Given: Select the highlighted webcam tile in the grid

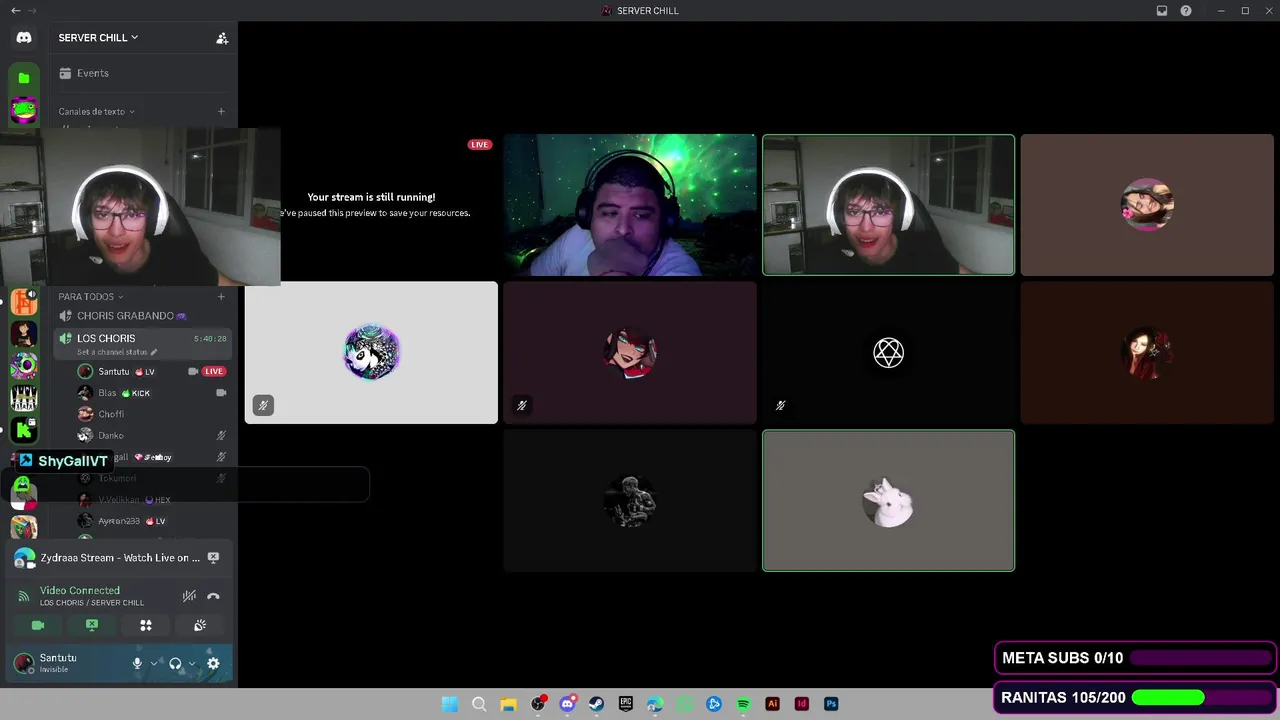Looking at the screenshot, I should (x=889, y=205).
